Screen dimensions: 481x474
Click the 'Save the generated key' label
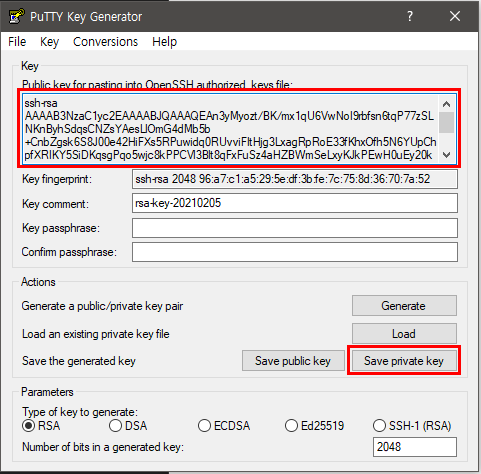point(79,361)
